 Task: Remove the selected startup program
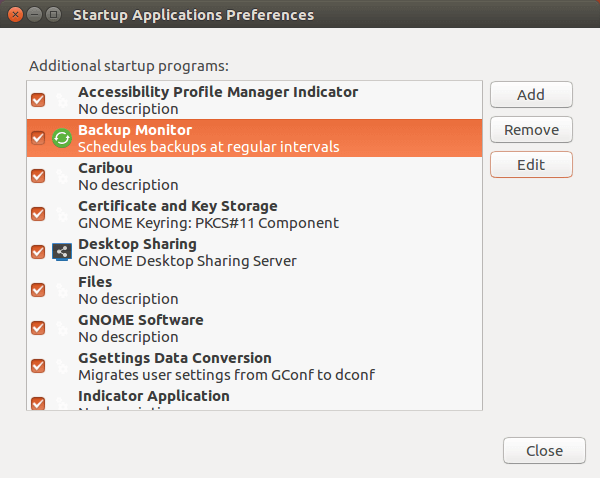[x=531, y=130]
